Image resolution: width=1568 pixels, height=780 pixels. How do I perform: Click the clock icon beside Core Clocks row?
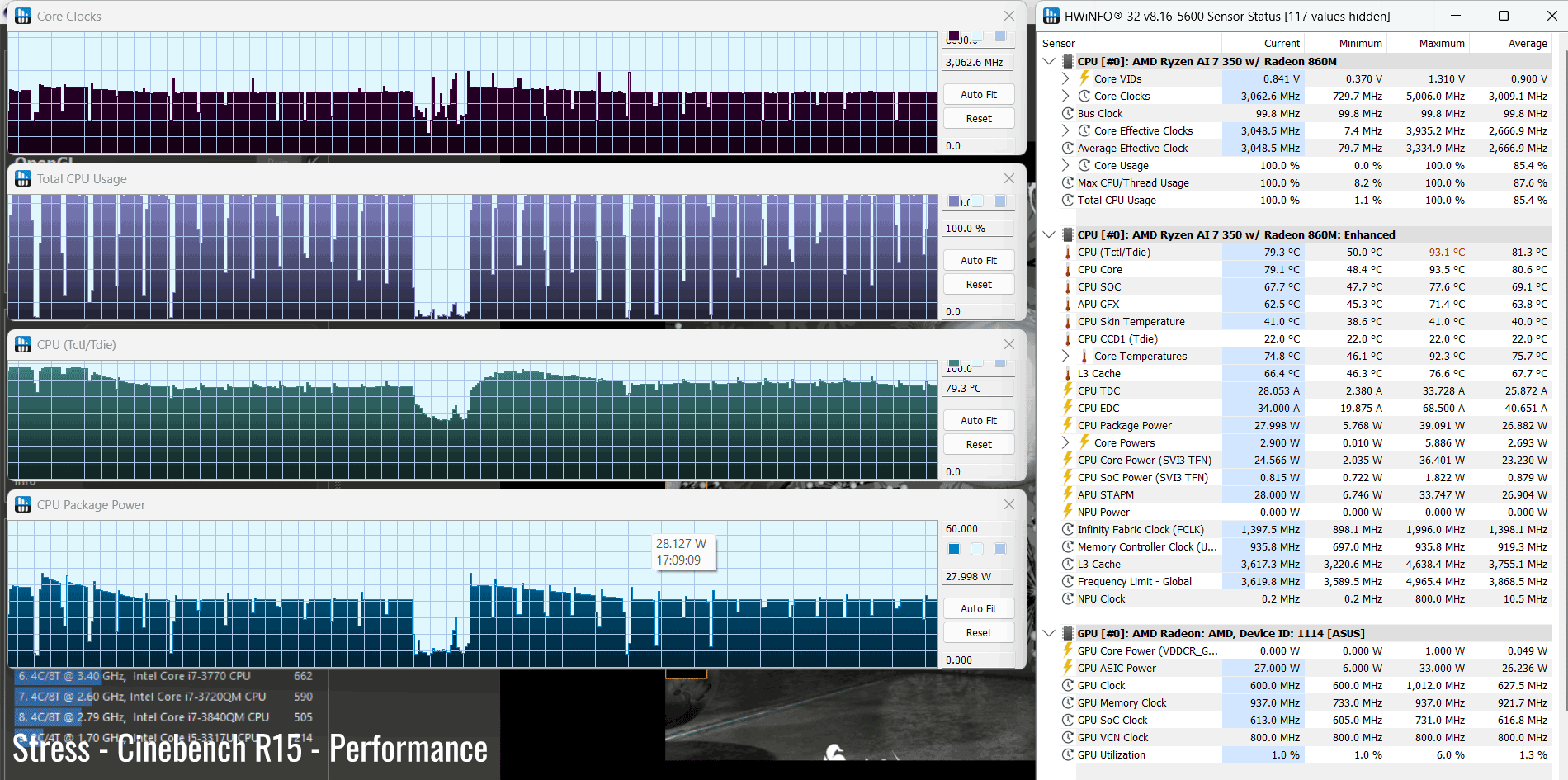[x=1084, y=96]
